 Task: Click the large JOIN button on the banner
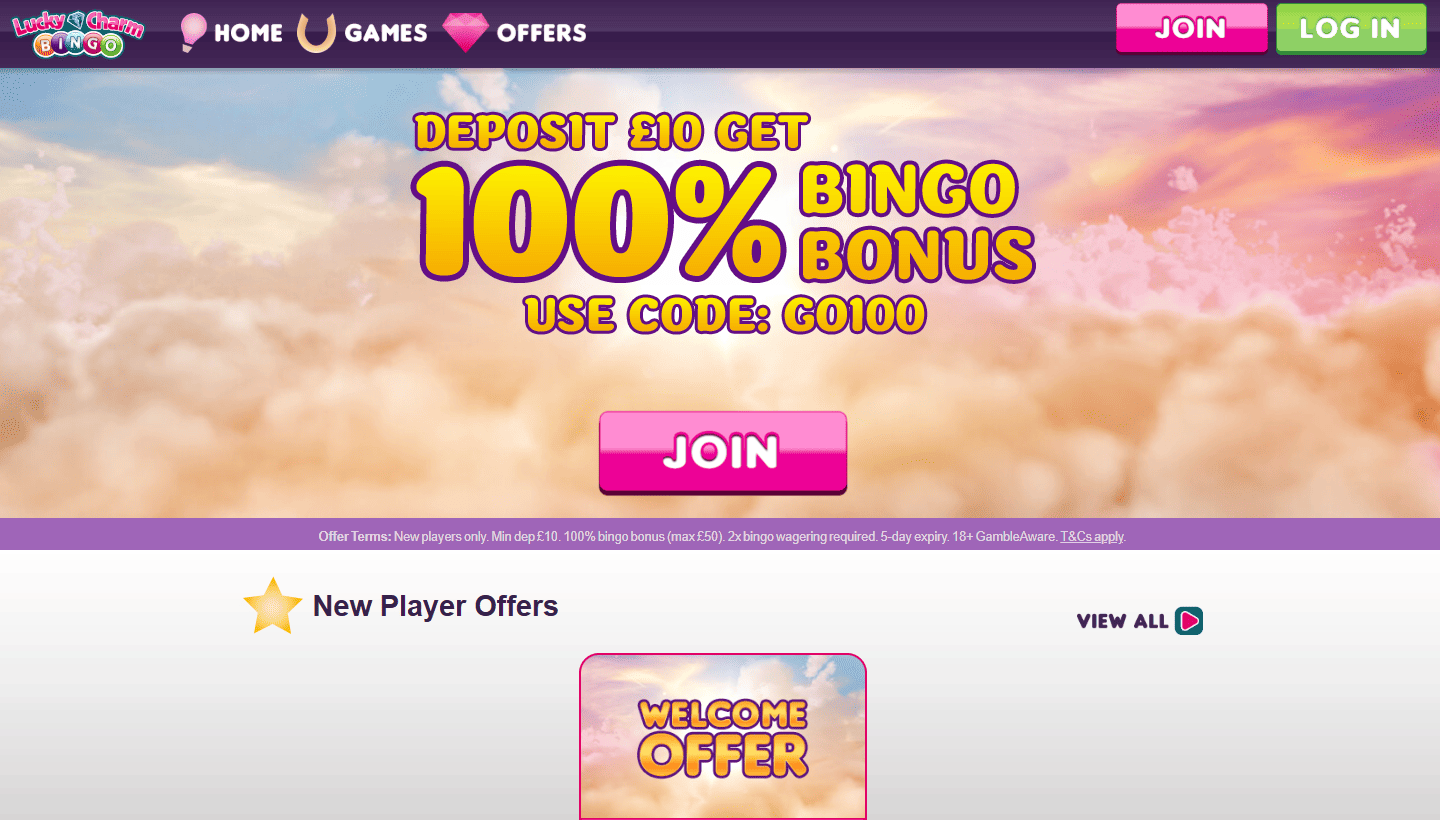(723, 452)
